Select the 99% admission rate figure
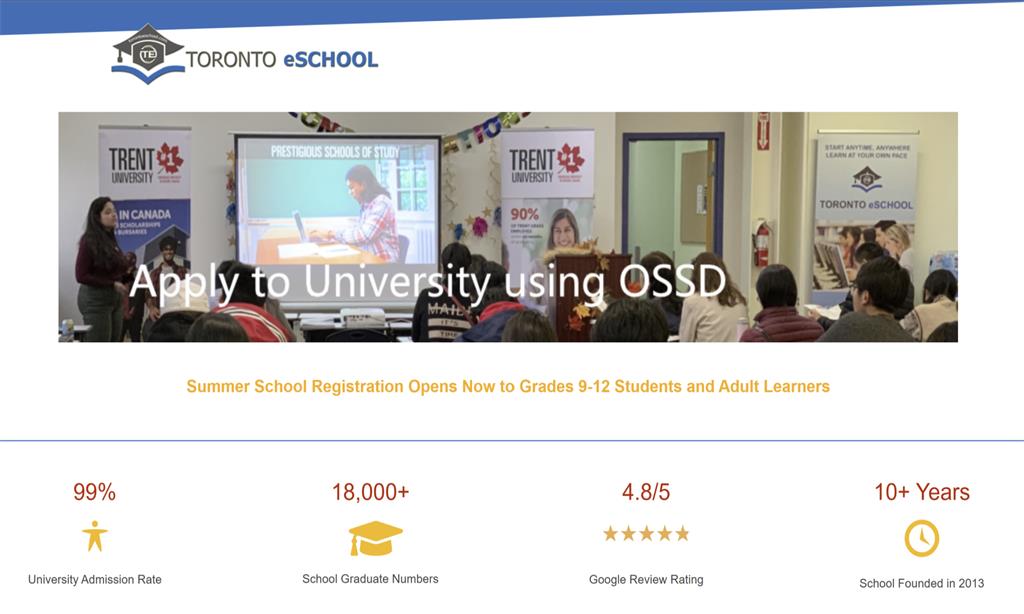Screen dimensions: 1024x614 tap(95, 492)
